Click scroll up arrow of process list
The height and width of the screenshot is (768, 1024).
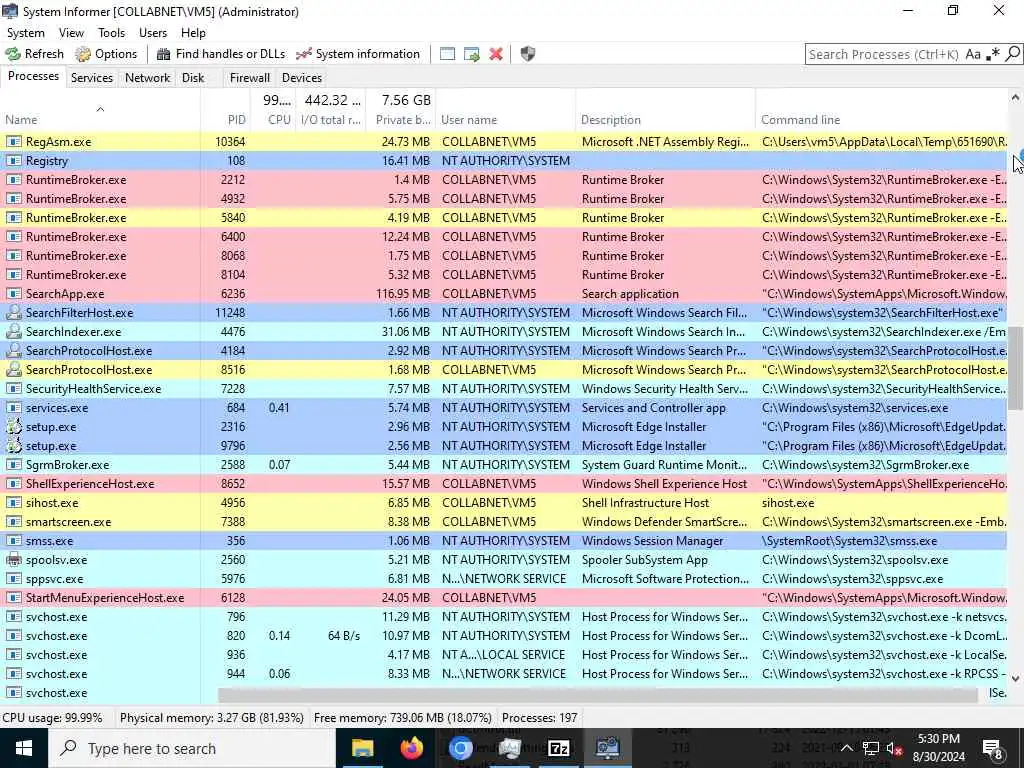click(x=1016, y=98)
